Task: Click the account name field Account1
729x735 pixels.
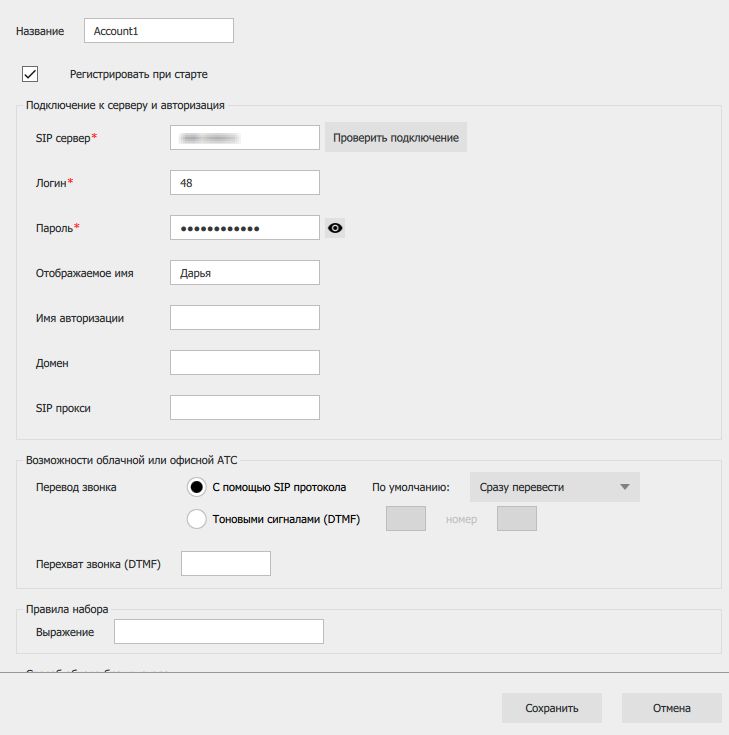Action: [158, 31]
